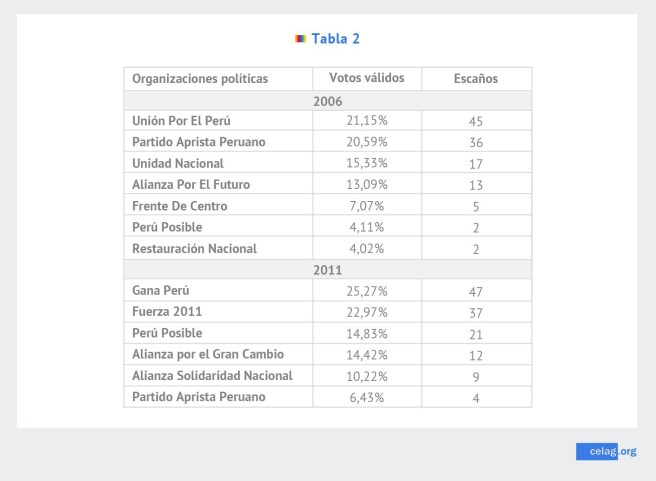Viewport: 656px width, 481px height.
Task: Click the Gana Perú party cell
Action: pyautogui.click(x=161, y=290)
